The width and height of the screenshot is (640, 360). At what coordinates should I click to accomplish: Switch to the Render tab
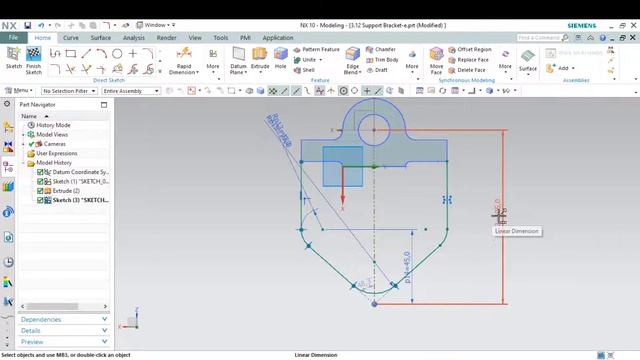pyautogui.click(x=167, y=38)
